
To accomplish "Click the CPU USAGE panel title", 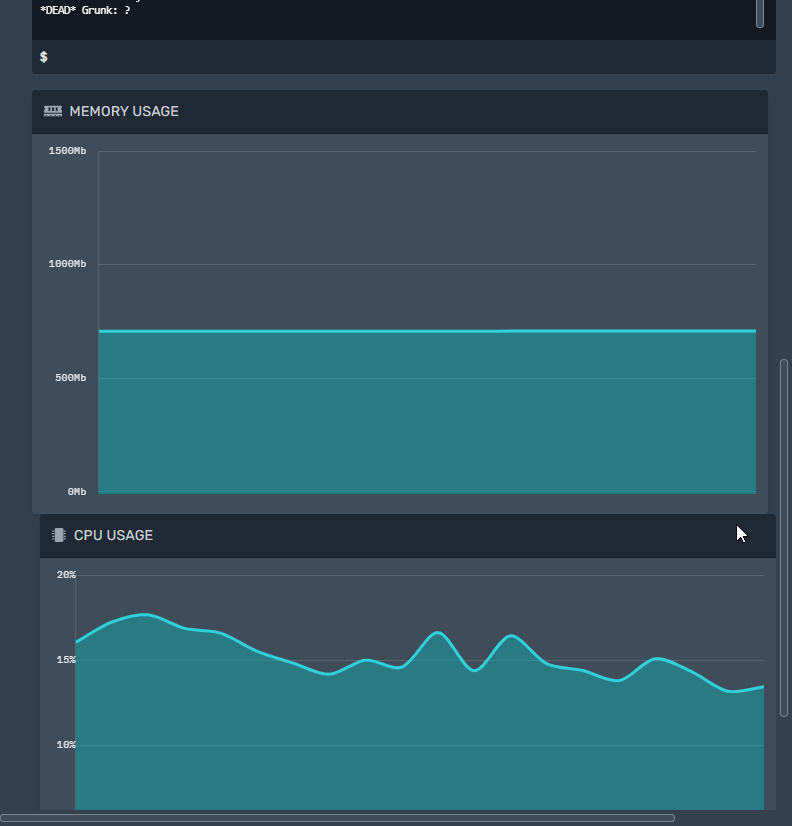I will pyautogui.click(x=113, y=535).
